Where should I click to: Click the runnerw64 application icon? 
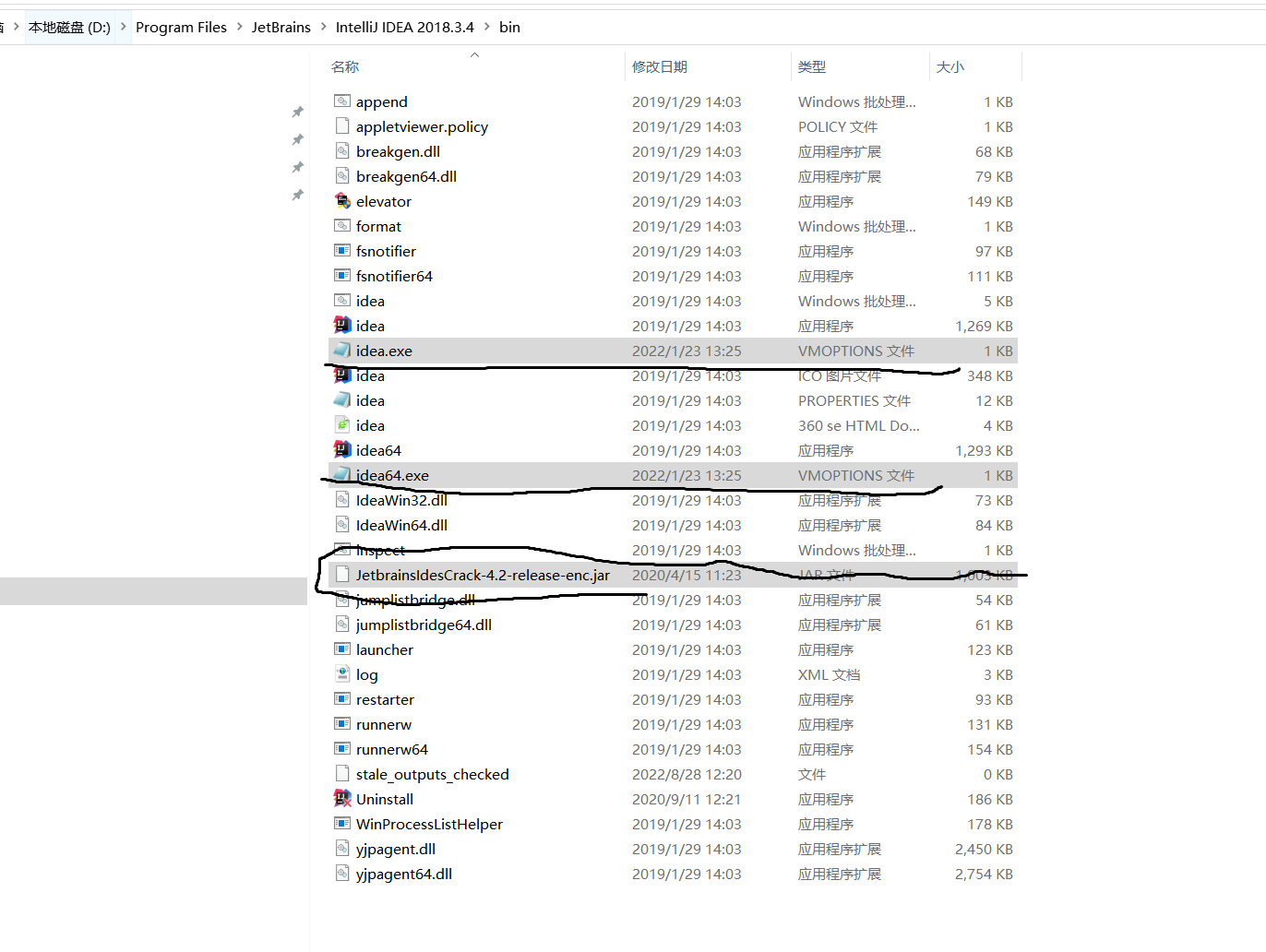point(342,749)
